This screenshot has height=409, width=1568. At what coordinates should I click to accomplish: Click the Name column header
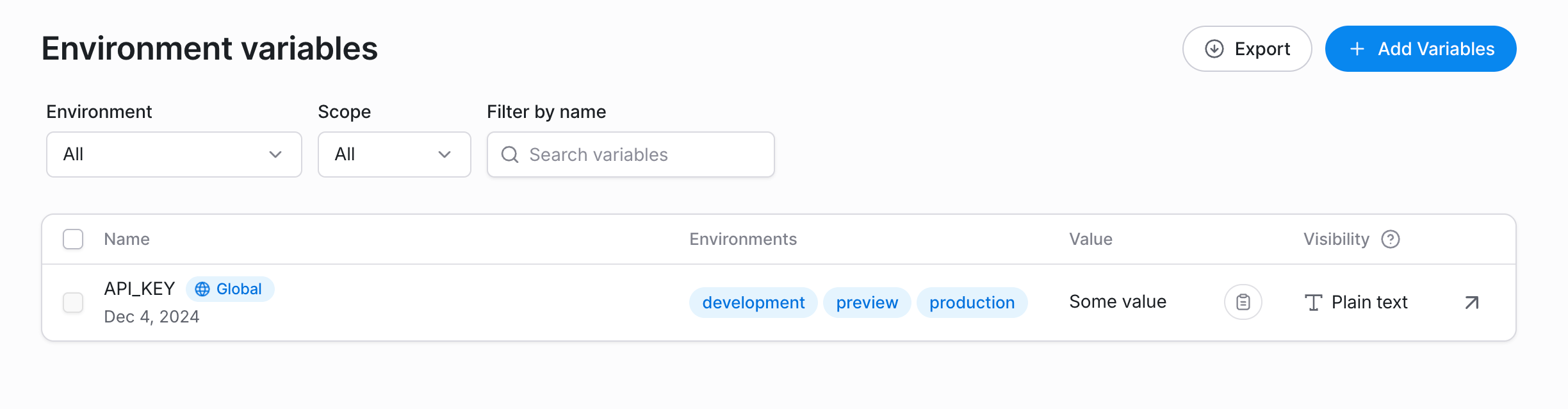[x=127, y=239]
